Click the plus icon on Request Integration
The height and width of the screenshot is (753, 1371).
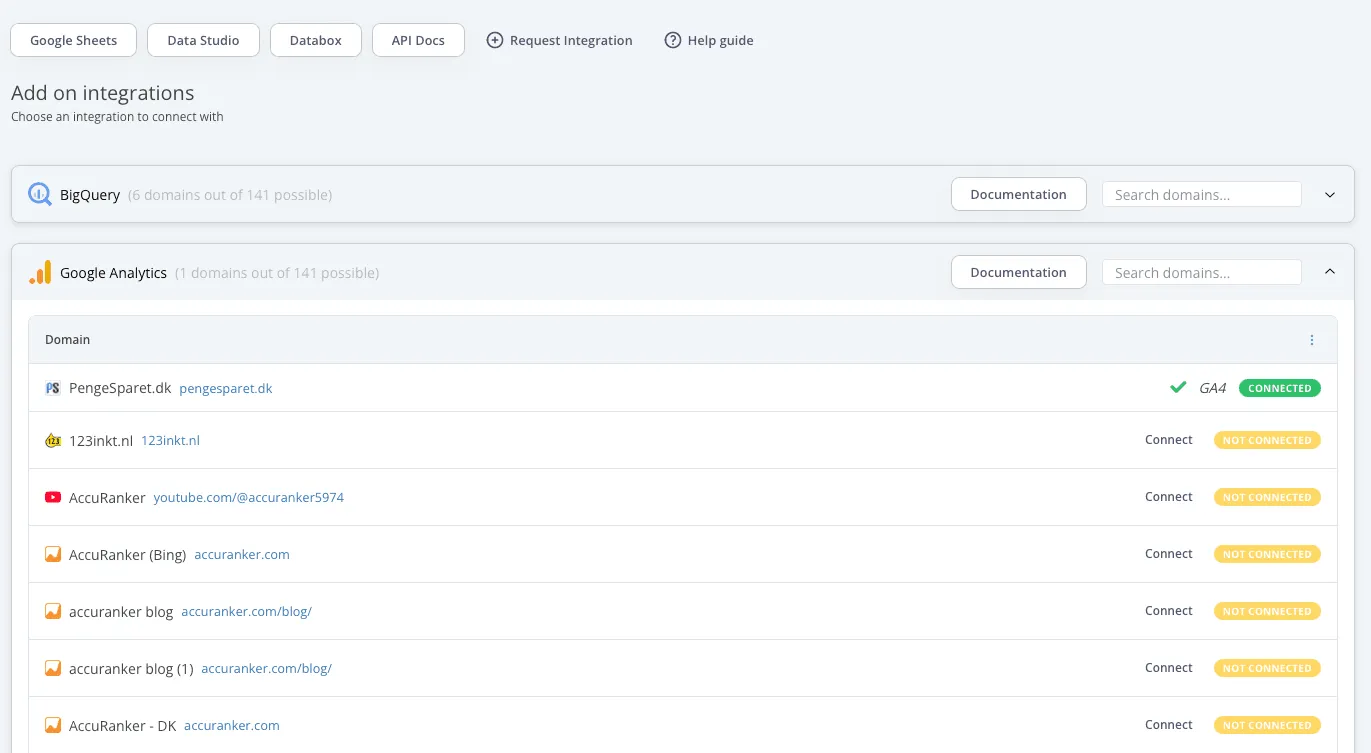(494, 40)
